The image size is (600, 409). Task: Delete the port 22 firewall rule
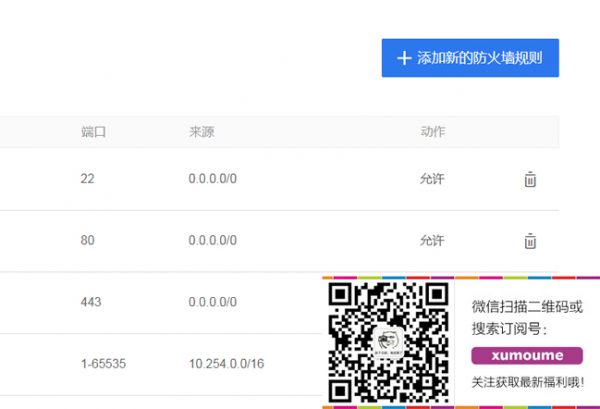530,180
